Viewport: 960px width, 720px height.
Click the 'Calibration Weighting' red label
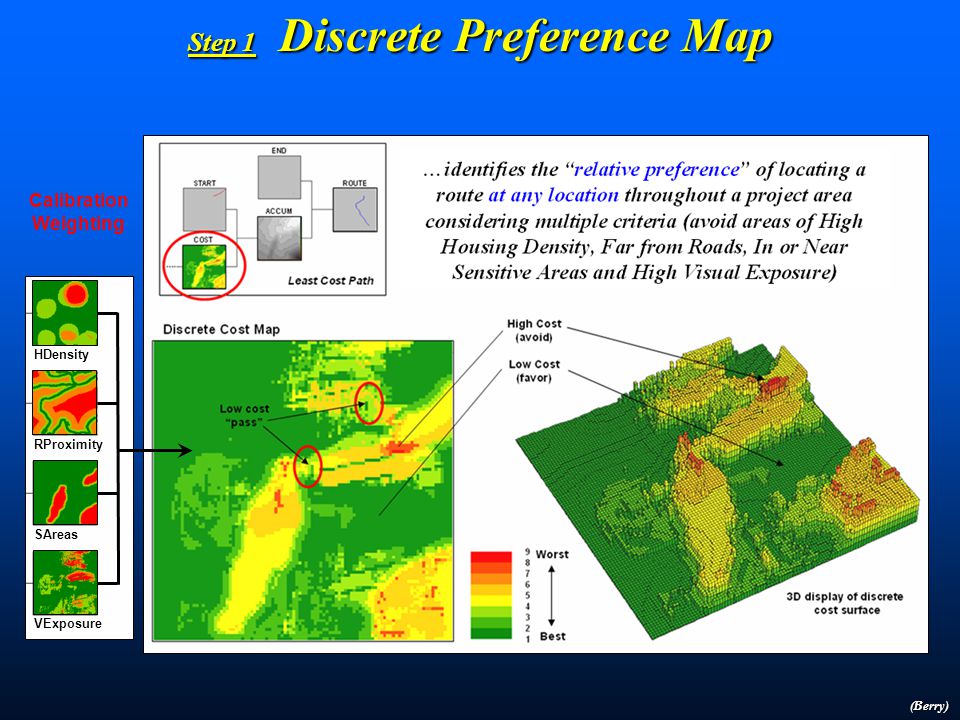pos(78,211)
